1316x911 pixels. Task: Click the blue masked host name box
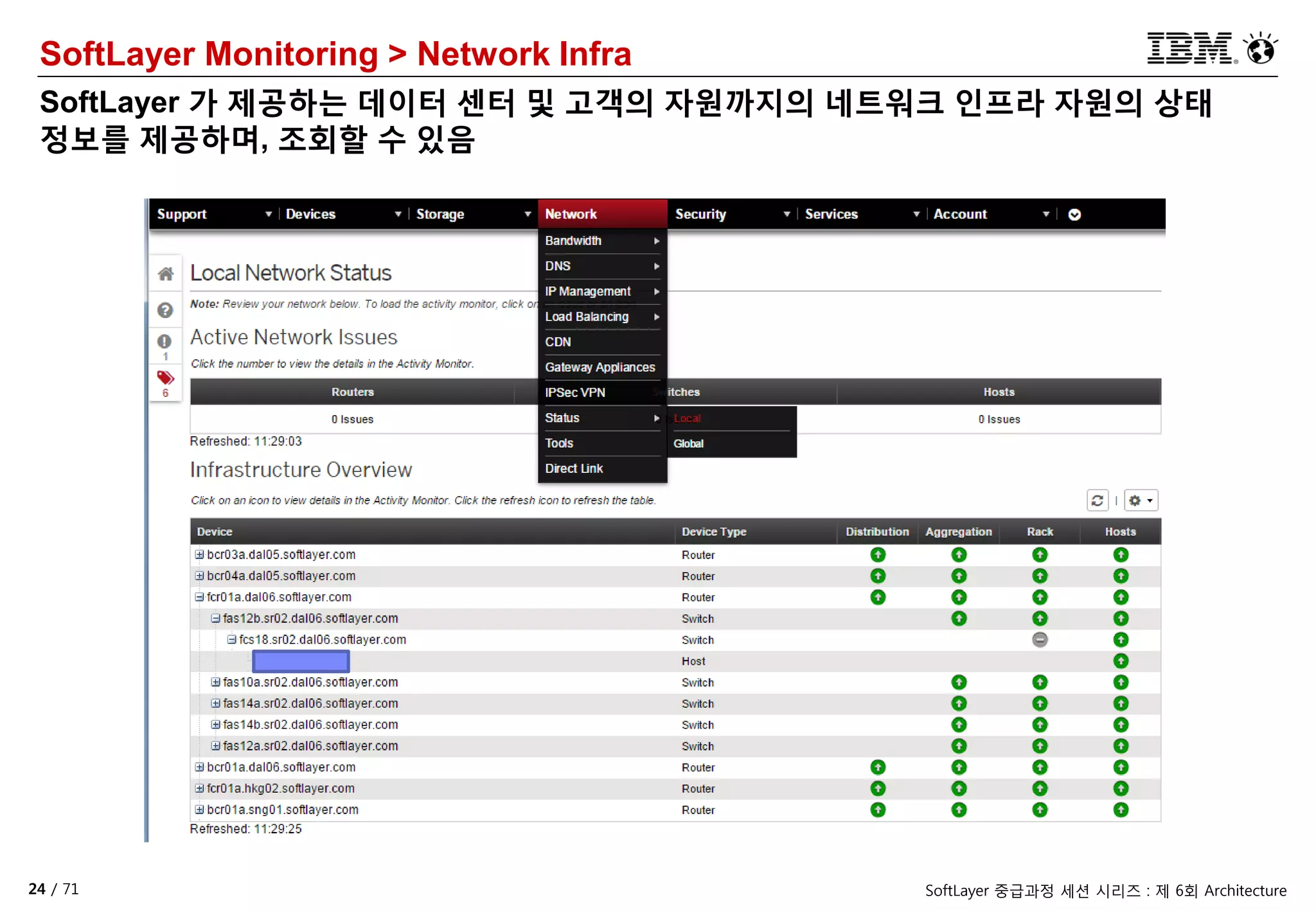tap(301, 661)
